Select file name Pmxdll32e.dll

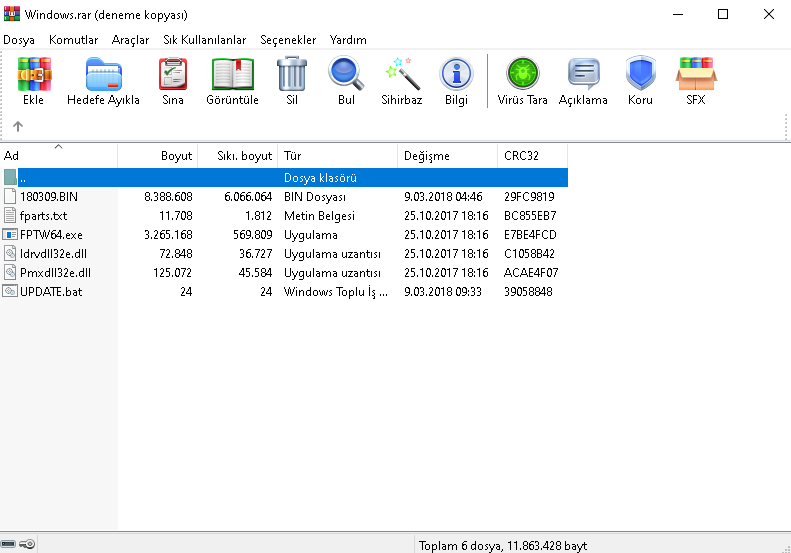55,272
